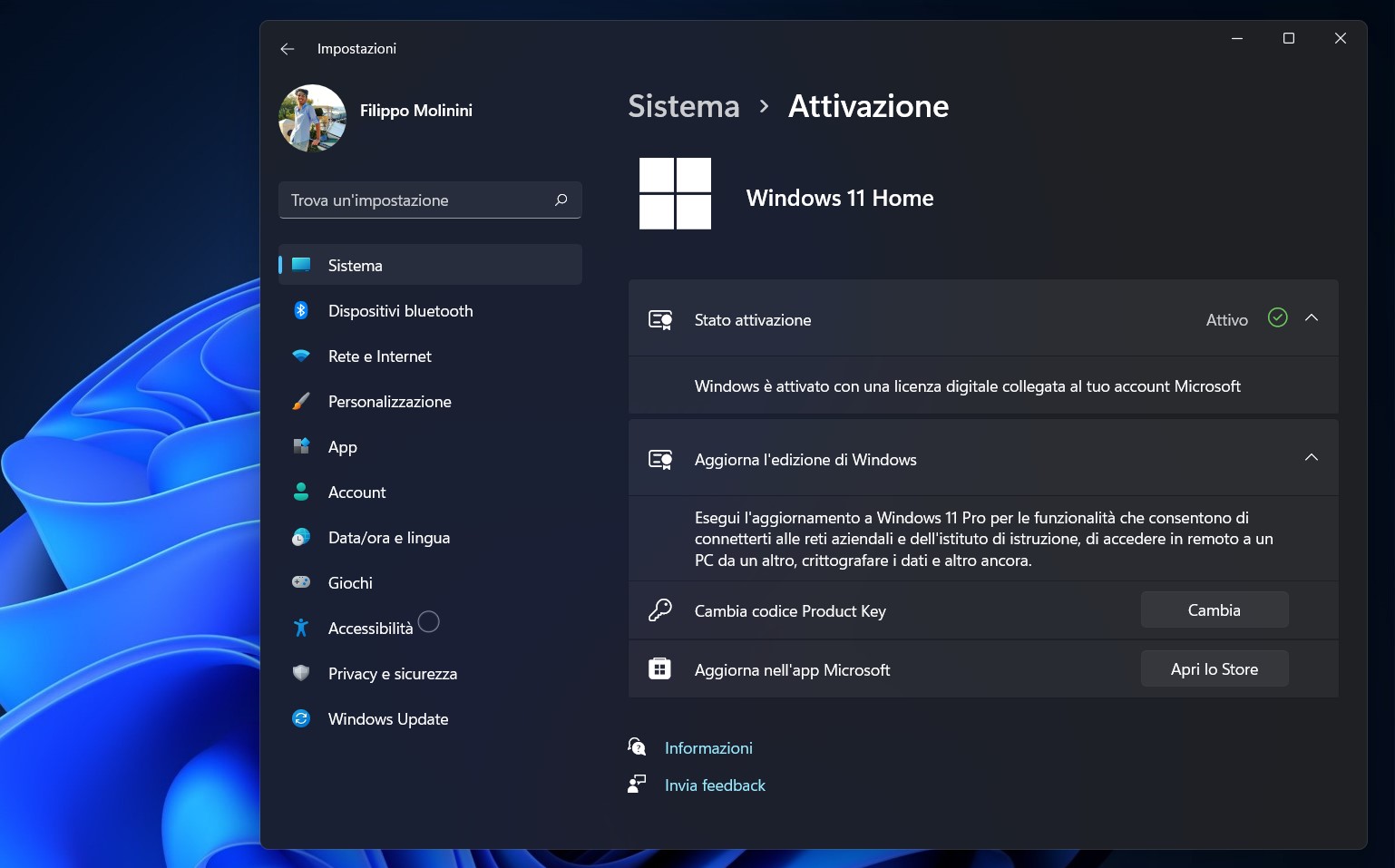Image resolution: width=1395 pixels, height=868 pixels.
Task: Click the Bluetooth icon in sidebar
Action: [301, 310]
